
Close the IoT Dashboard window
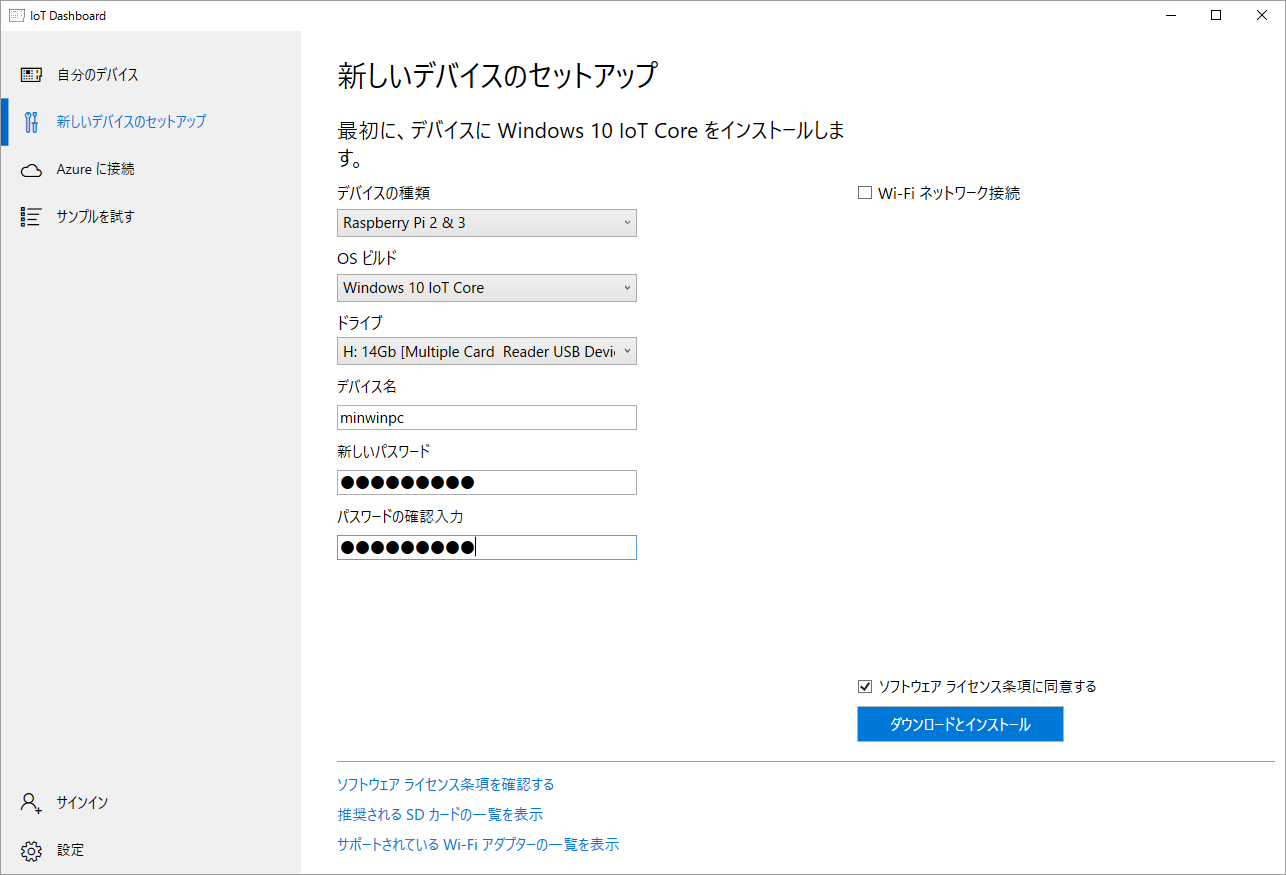[x=1262, y=15]
